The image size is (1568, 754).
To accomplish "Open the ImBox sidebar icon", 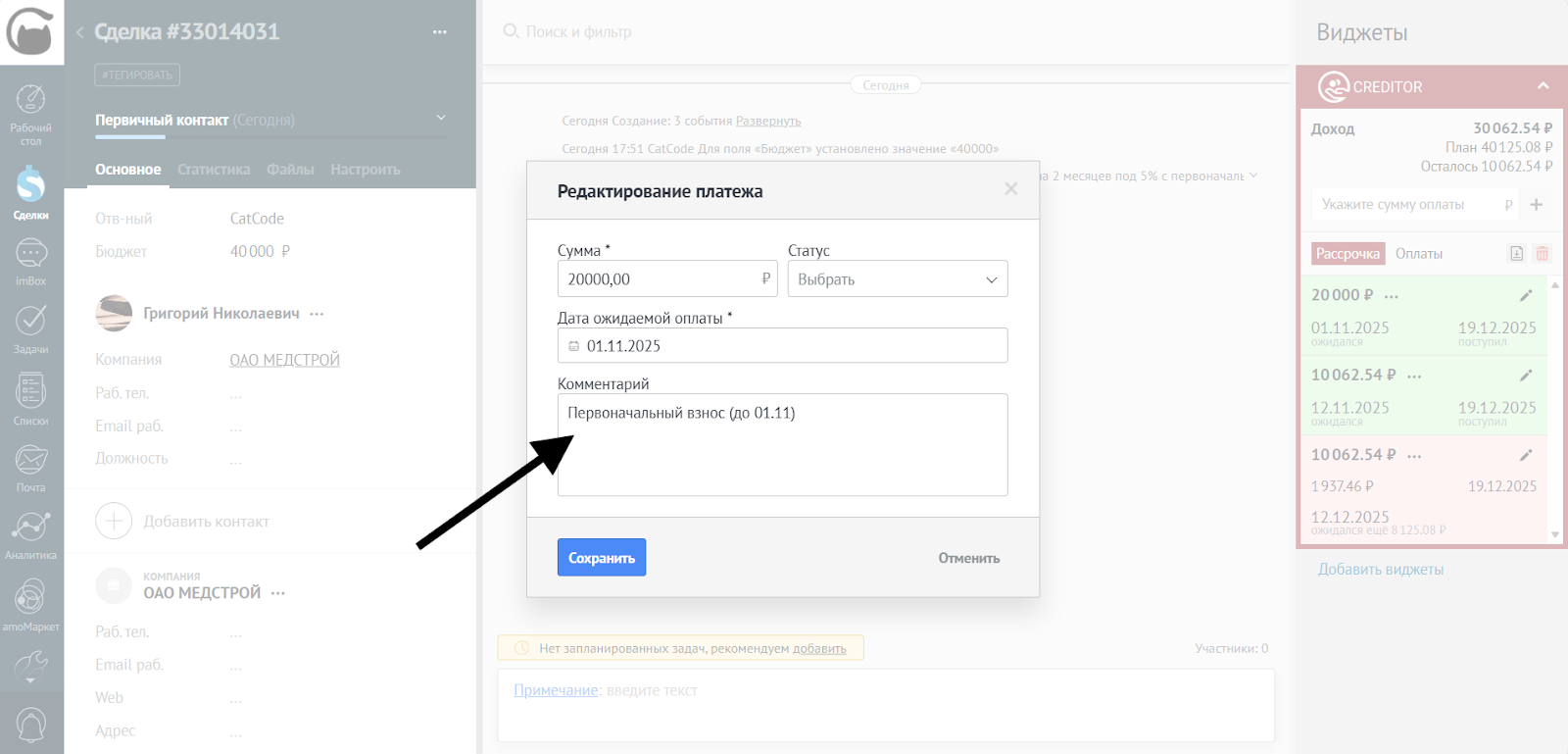I will [x=31, y=262].
